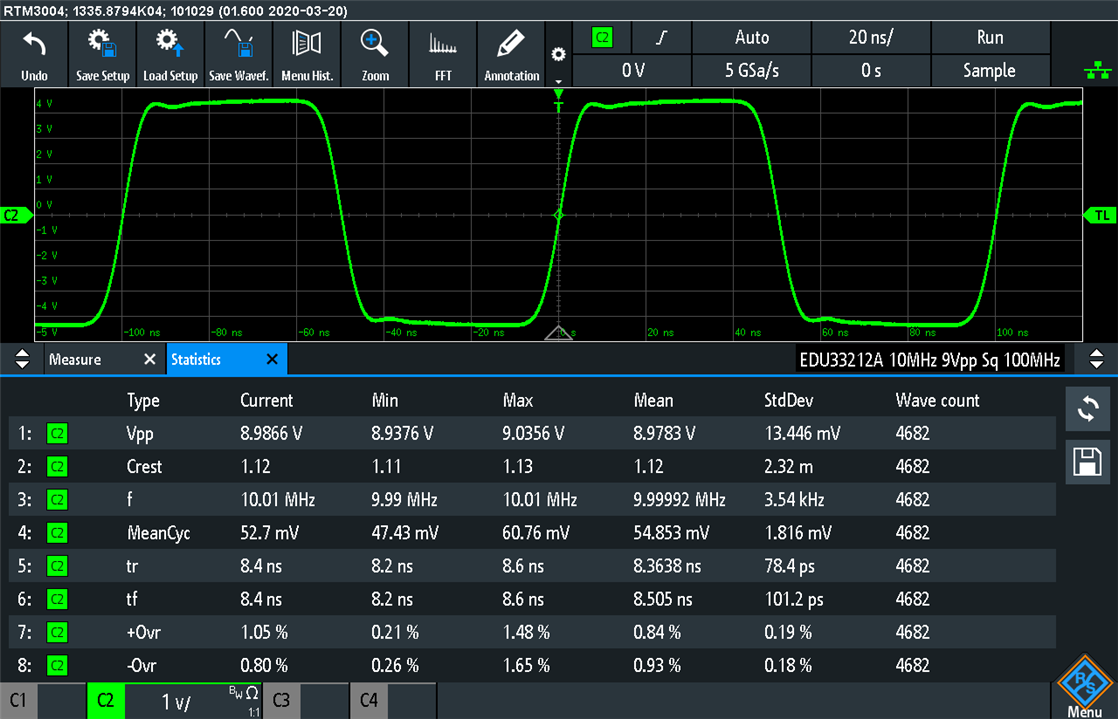Viewport: 1118px width, 719px height.
Task: Select the 1.65 % max -Ovr value
Action: click(x=526, y=666)
